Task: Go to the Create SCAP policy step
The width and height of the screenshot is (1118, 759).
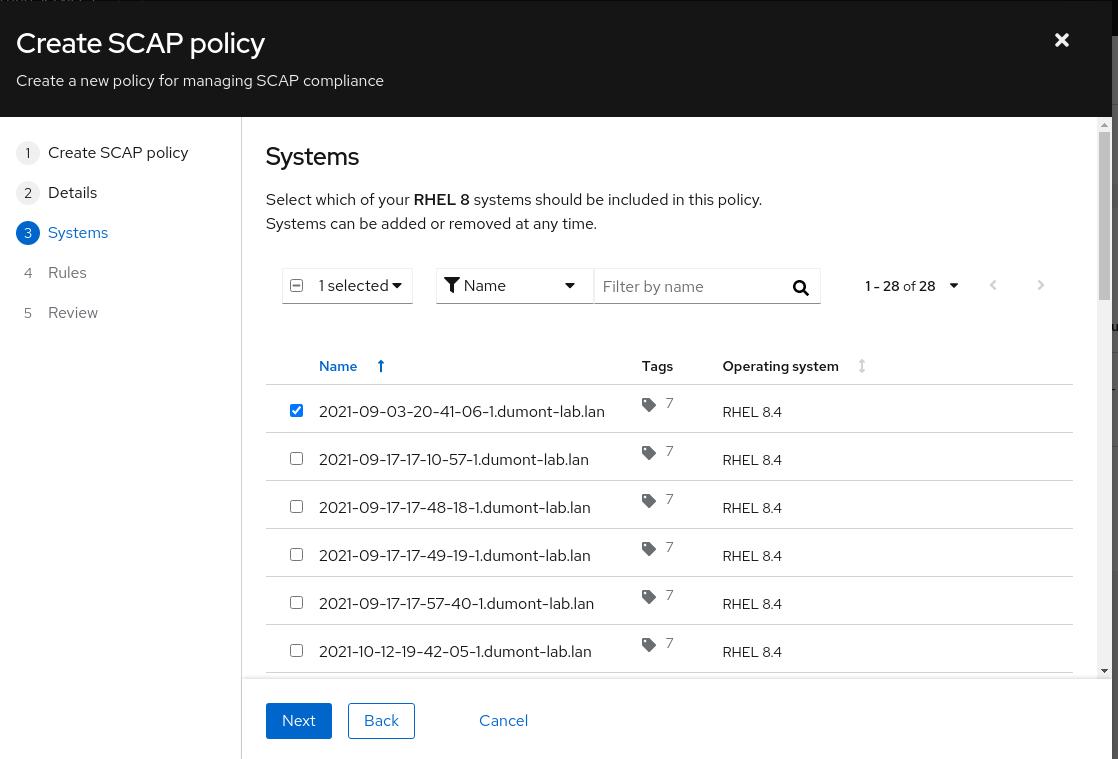Action: 118,153
